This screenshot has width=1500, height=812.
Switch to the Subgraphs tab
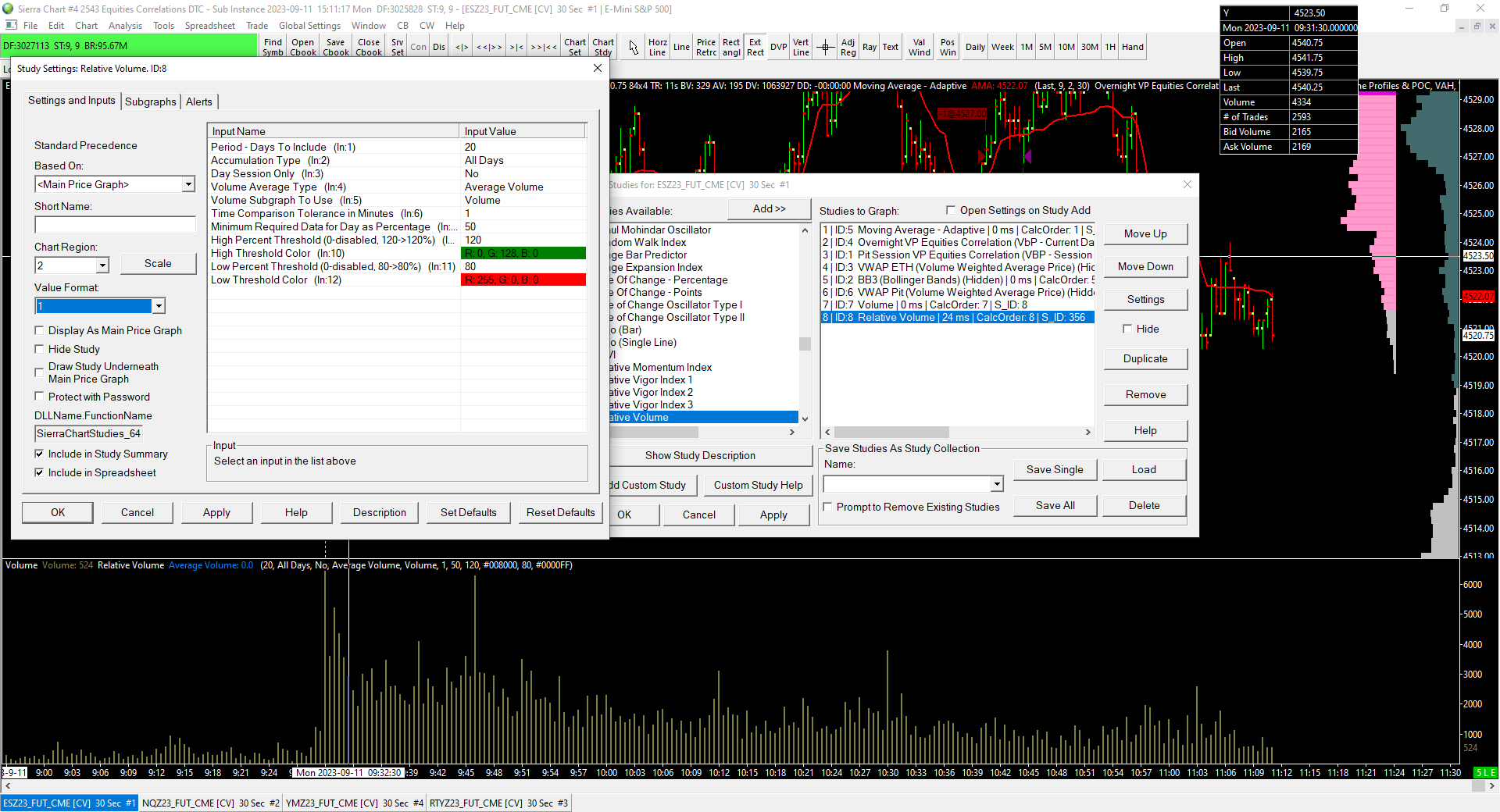[150, 101]
